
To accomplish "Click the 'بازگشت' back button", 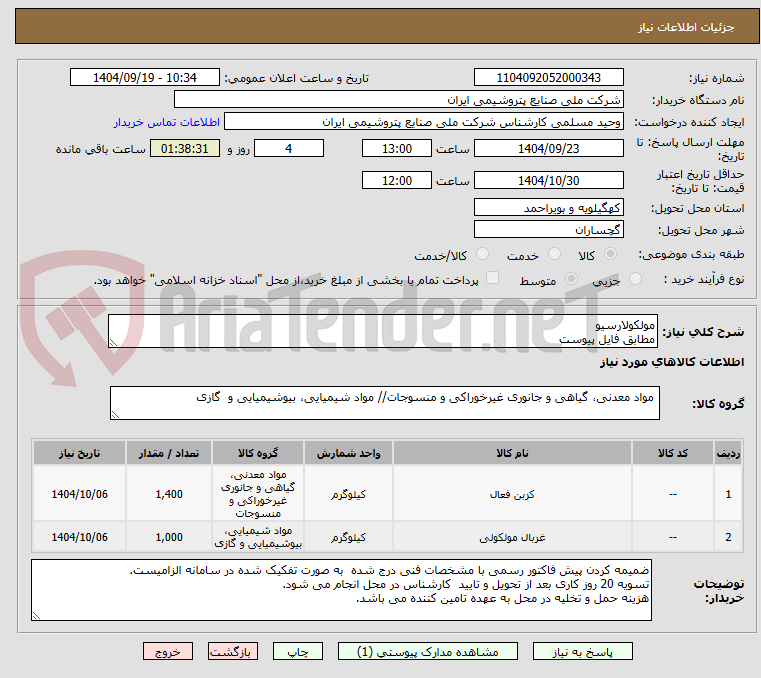I will tap(233, 652).
